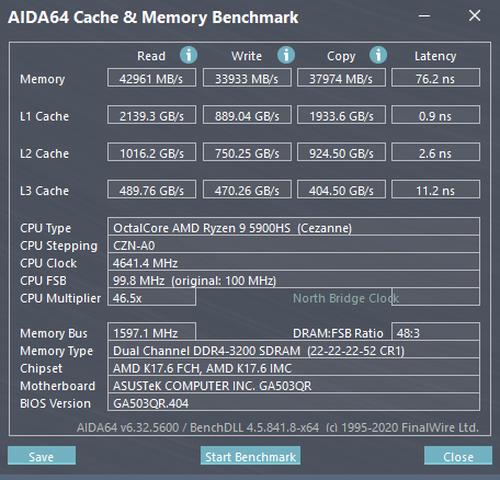Screen dimensions: 500x480
Task: Click the BIOS Version field
Action: coord(294,402)
